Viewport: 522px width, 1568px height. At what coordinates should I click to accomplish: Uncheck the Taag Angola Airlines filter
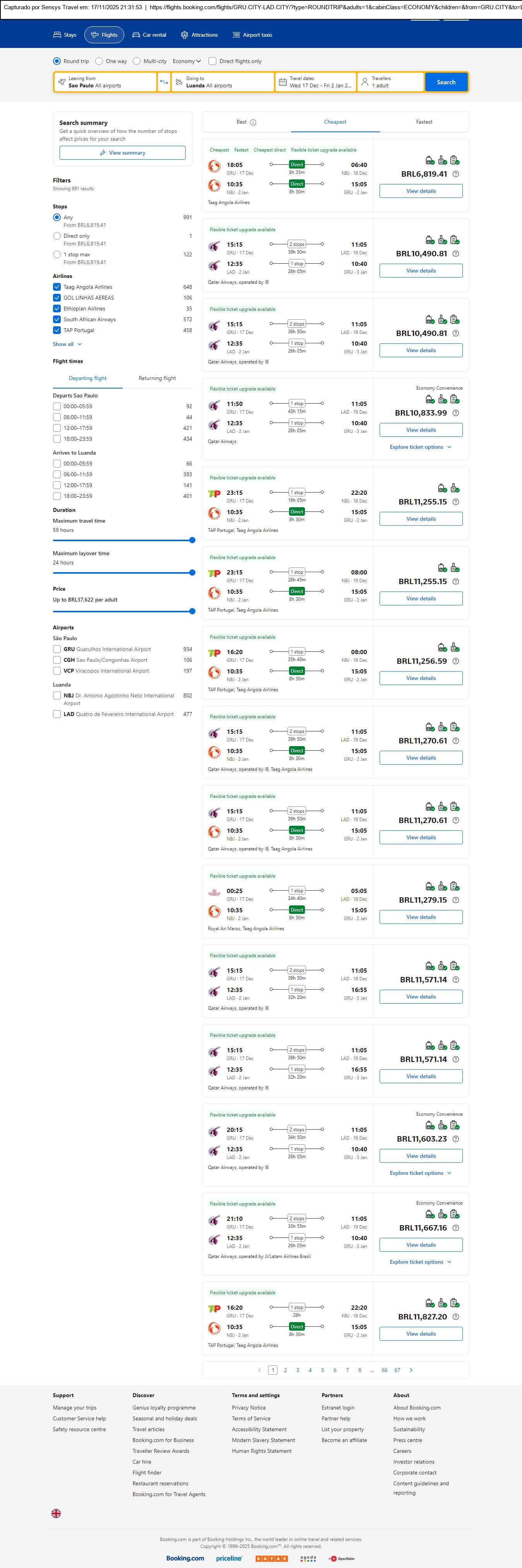click(56, 287)
